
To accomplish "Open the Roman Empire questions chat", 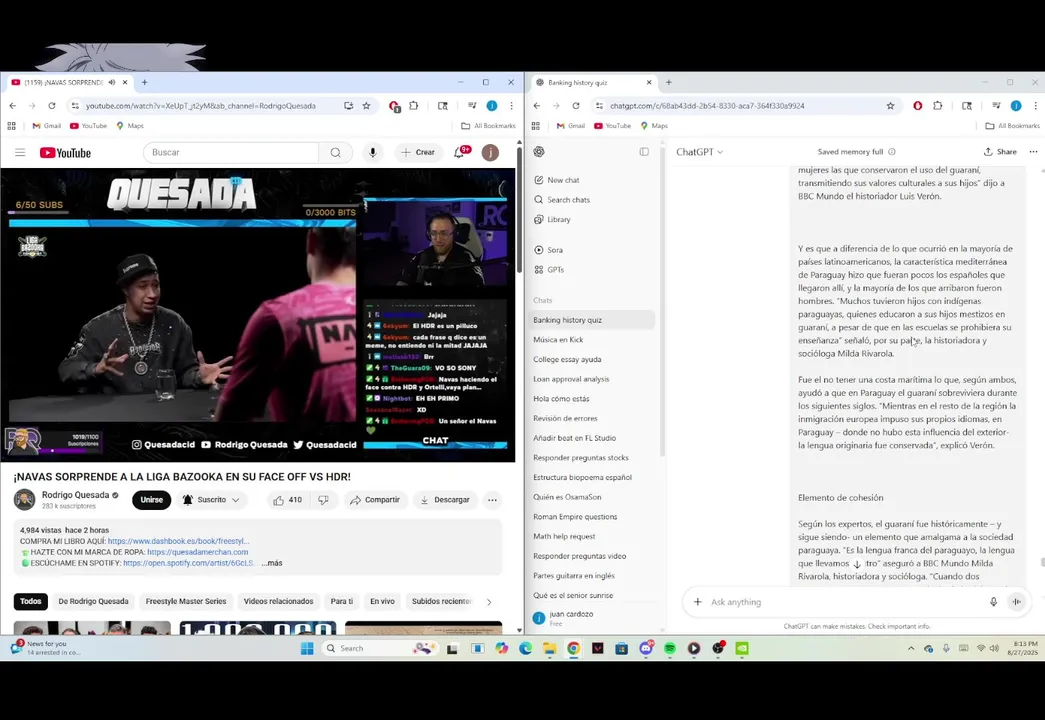I will click(x=593, y=517).
